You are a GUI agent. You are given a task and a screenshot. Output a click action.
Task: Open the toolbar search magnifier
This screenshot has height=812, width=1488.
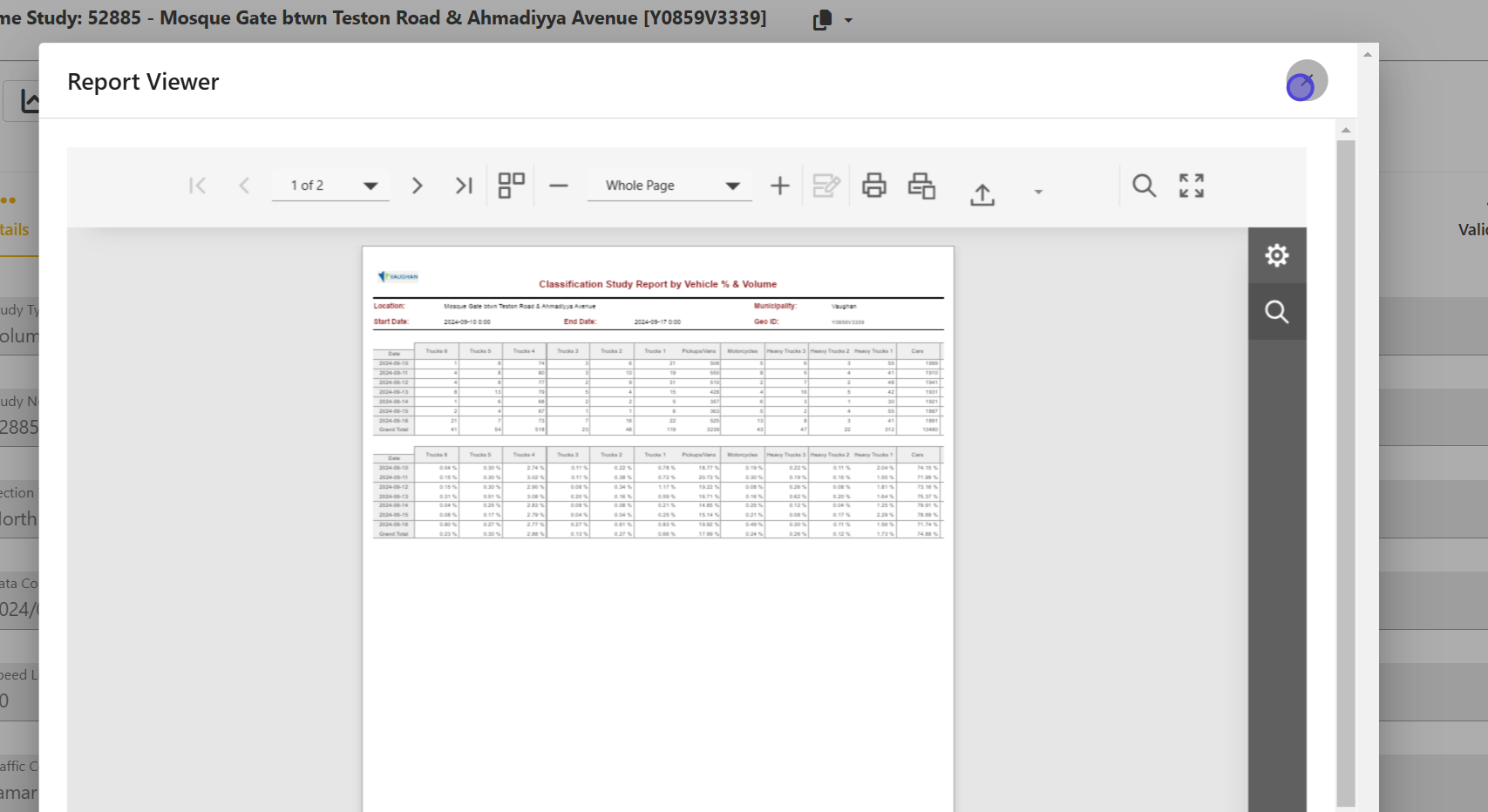coord(1144,186)
